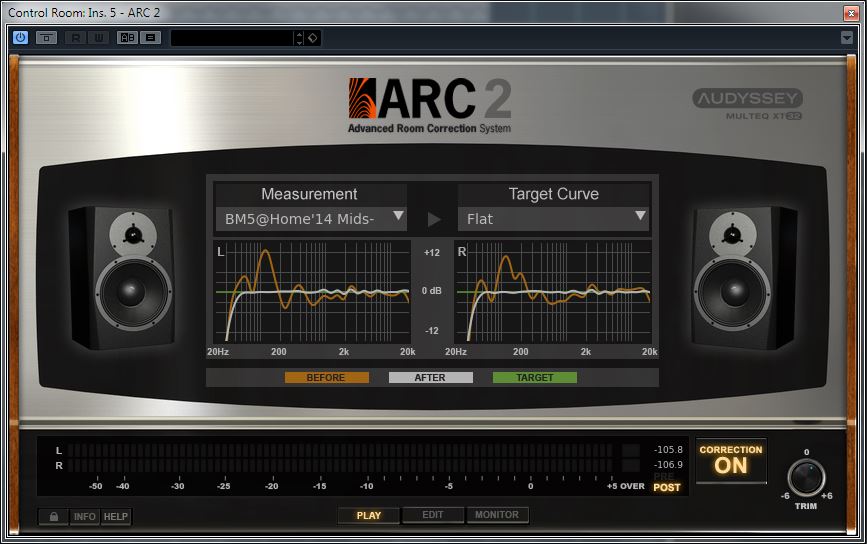The image size is (867, 544).
Task: Open the copy settings menu icon
Action: coord(150,38)
